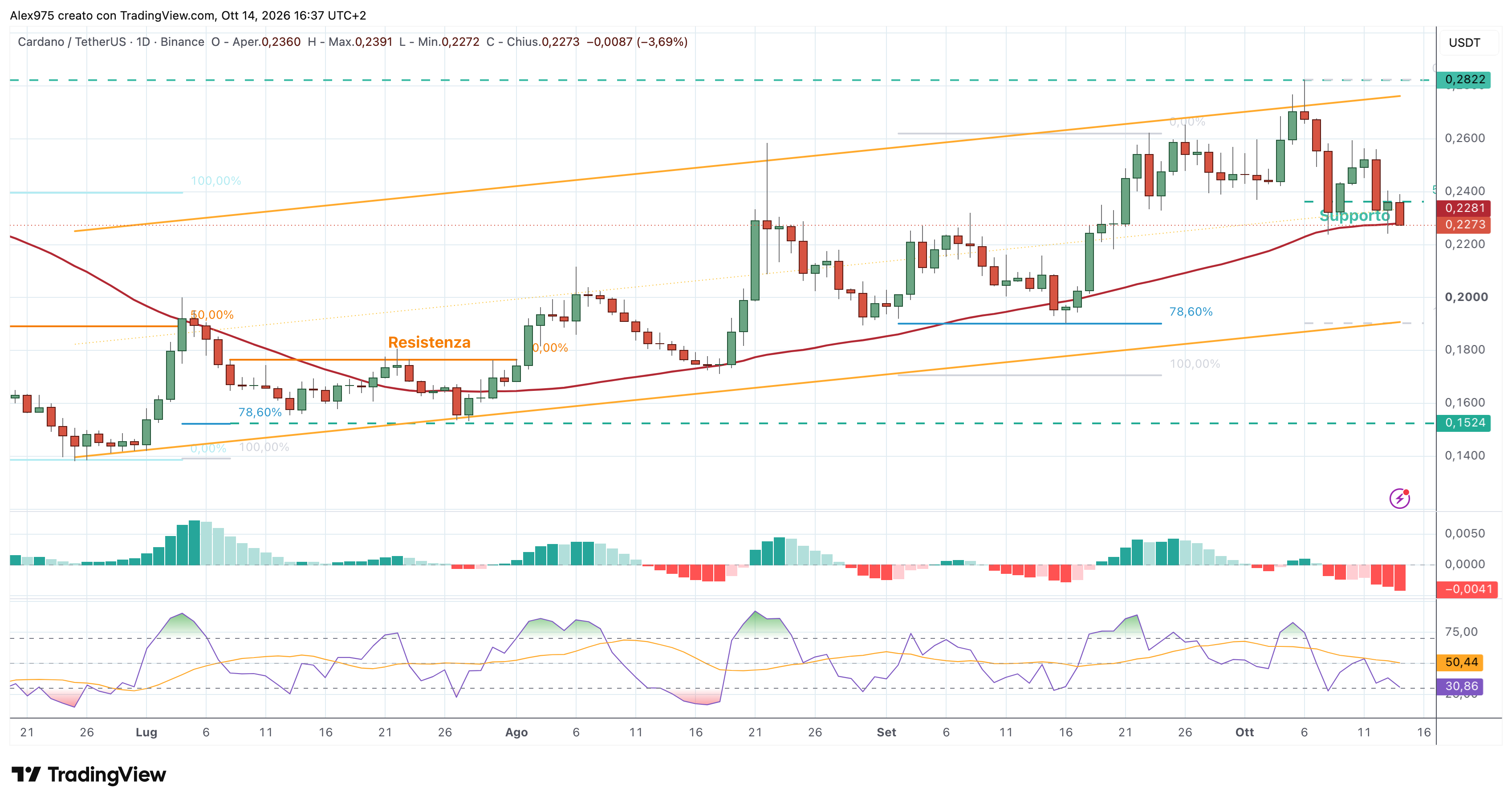This screenshot has width=1512, height=804.
Task: Click the Lug month on time axis
Action: [146, 732]
